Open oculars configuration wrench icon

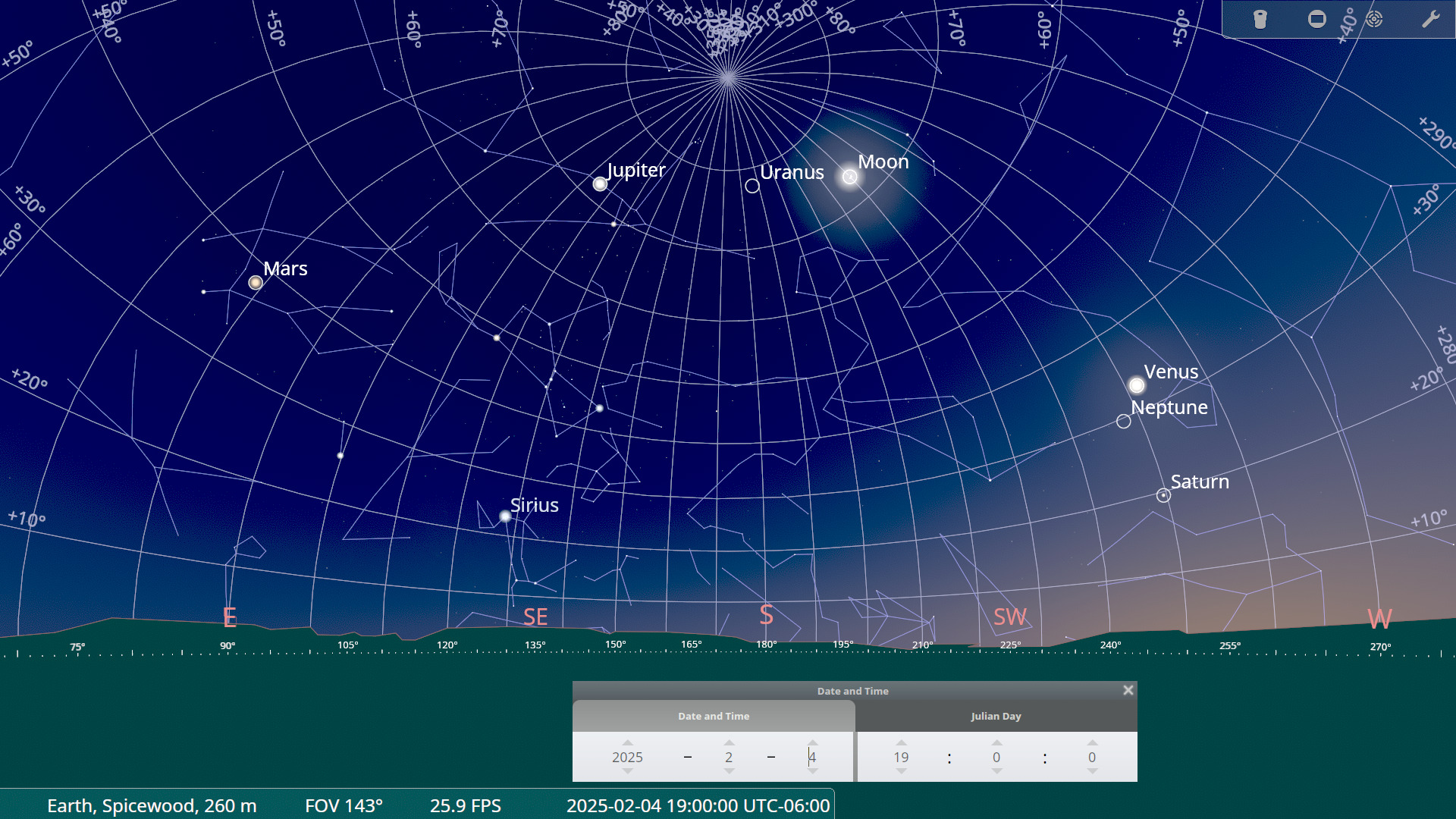tap(1430, 19)
